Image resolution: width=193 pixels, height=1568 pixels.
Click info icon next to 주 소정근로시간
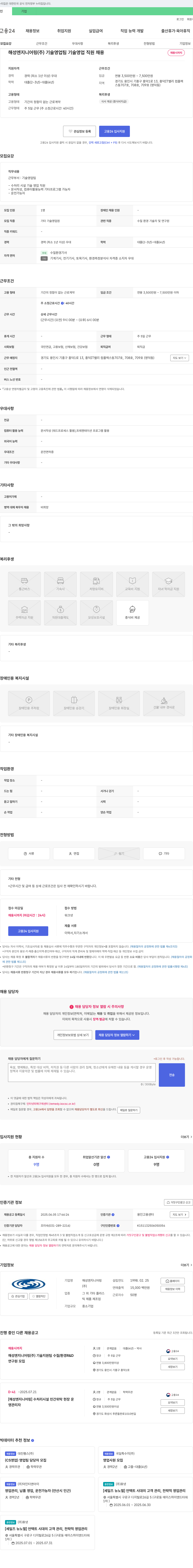(62, 303)
